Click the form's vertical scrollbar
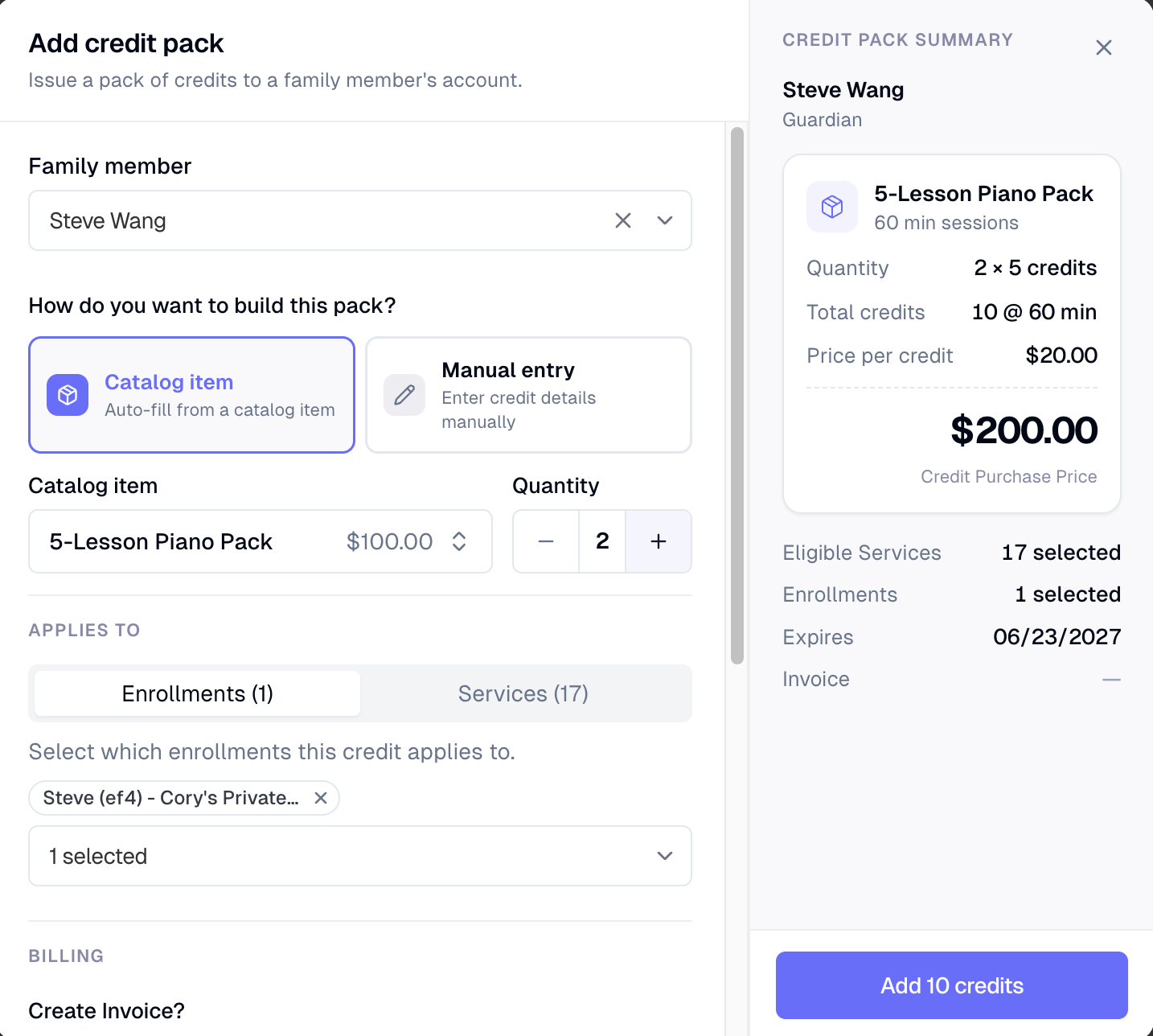The image size is (1153, 1036). pos(737,395)
